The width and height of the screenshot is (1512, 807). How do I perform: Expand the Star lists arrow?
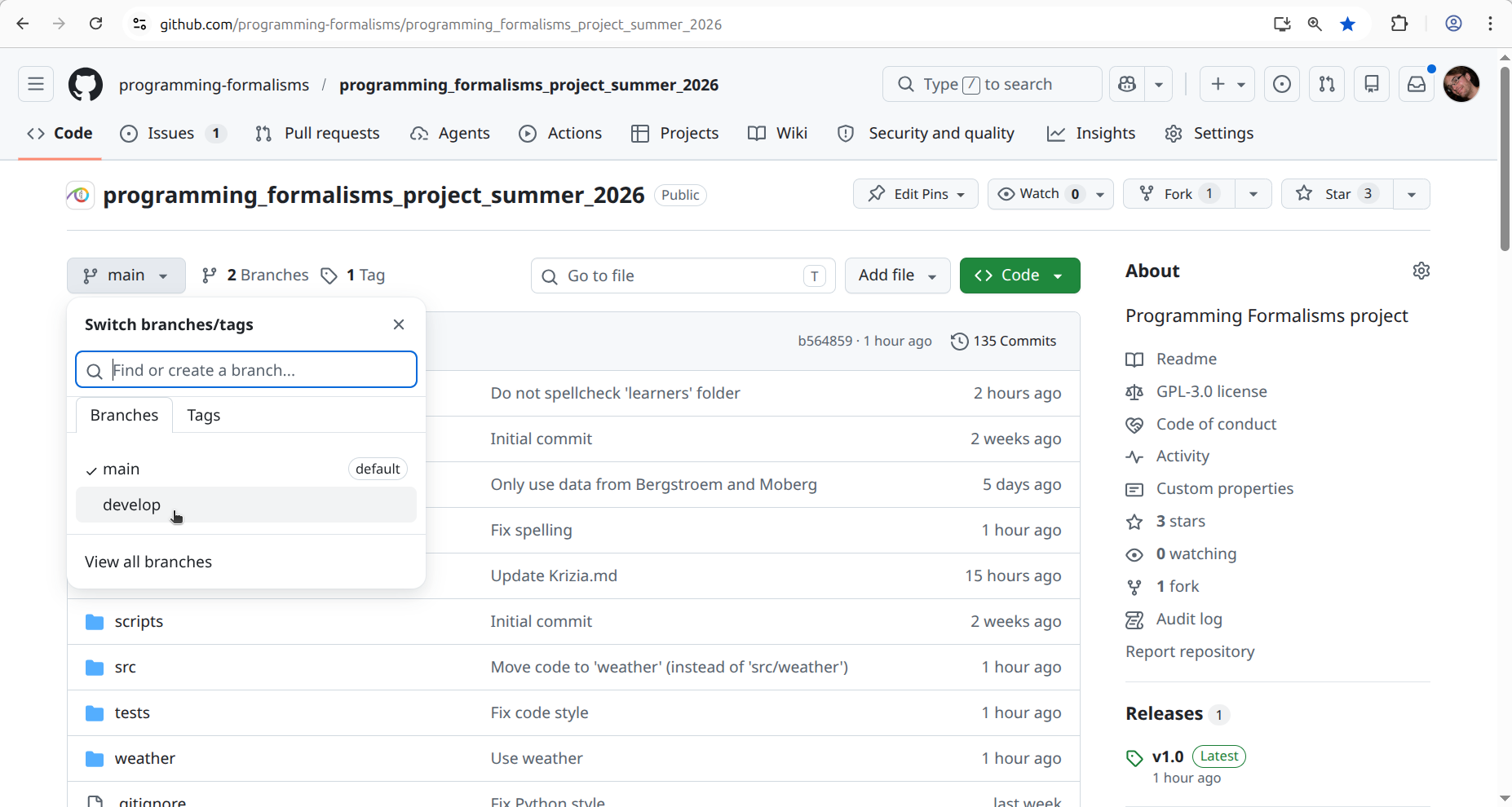[1412, 194]
